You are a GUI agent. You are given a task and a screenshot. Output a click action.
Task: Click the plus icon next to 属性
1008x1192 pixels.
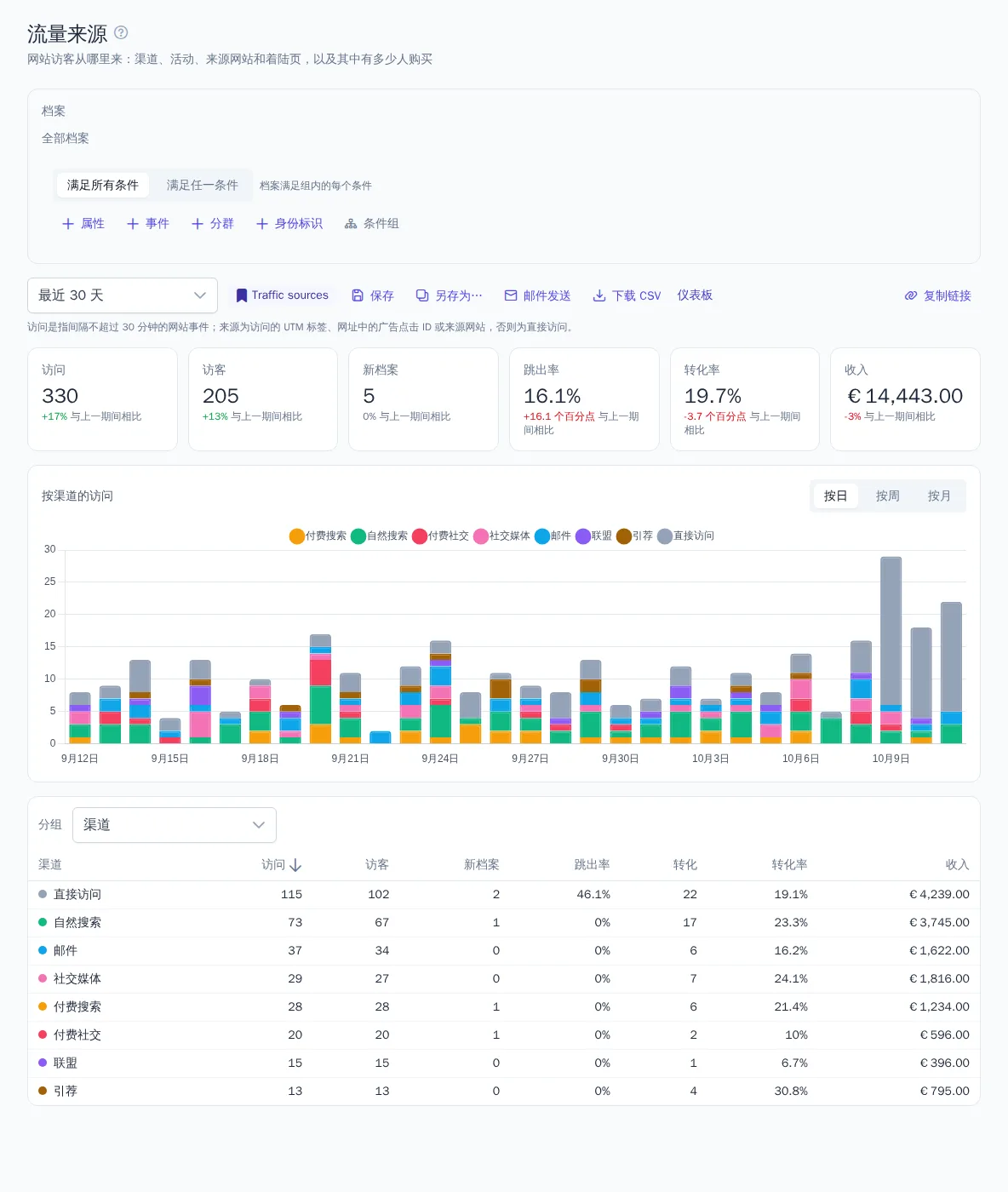click(68, 224)
